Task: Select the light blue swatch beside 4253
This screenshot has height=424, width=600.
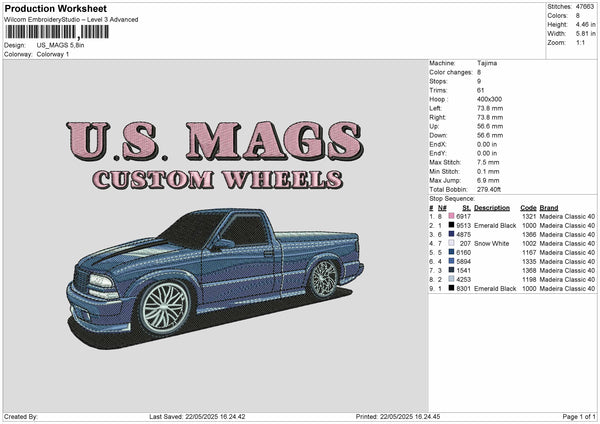Action: click(x=451, y=279)
